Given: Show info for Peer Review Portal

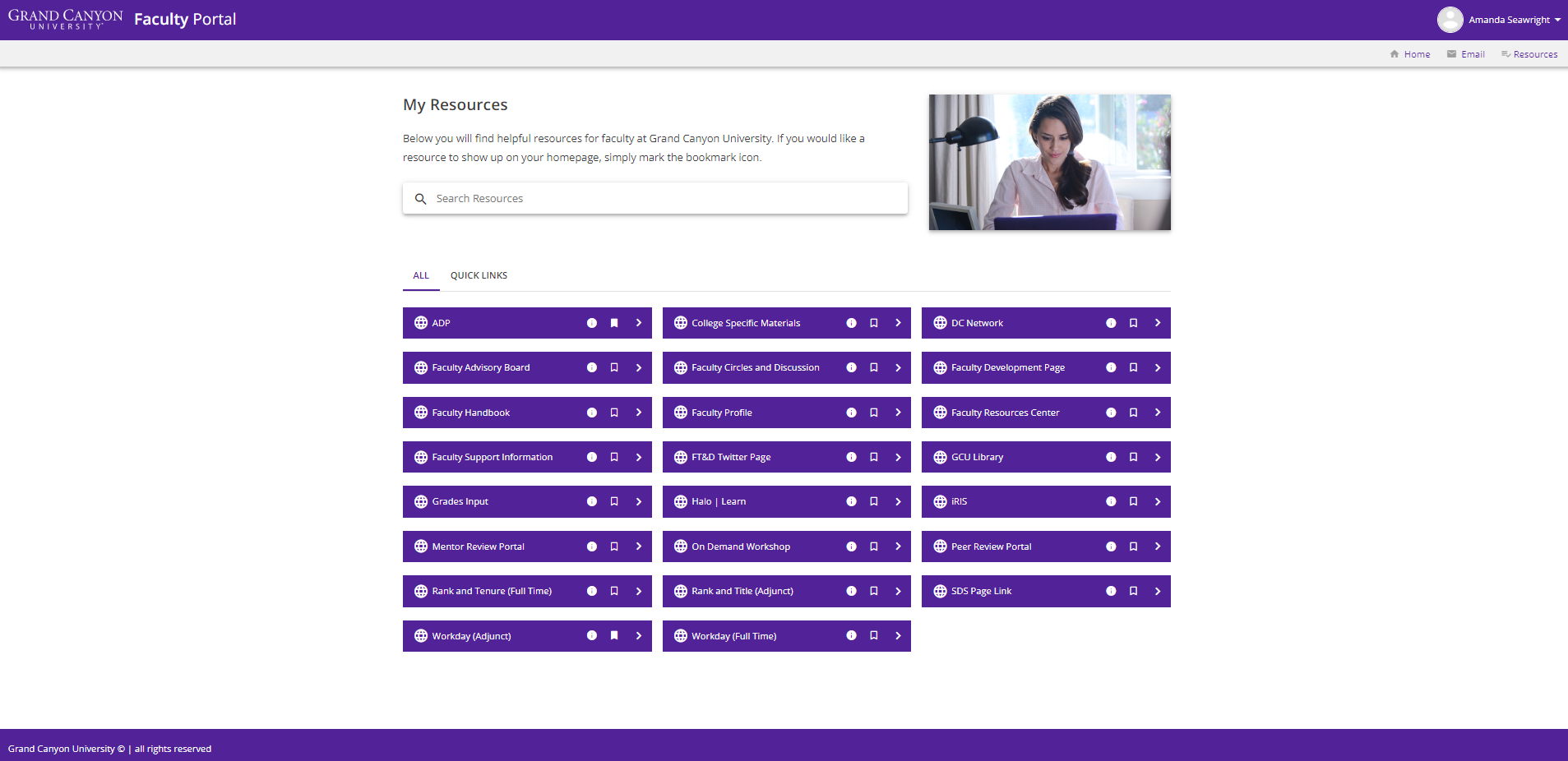Looking at the screenshot, I should pyautogui.click(x=1111, y=547).
